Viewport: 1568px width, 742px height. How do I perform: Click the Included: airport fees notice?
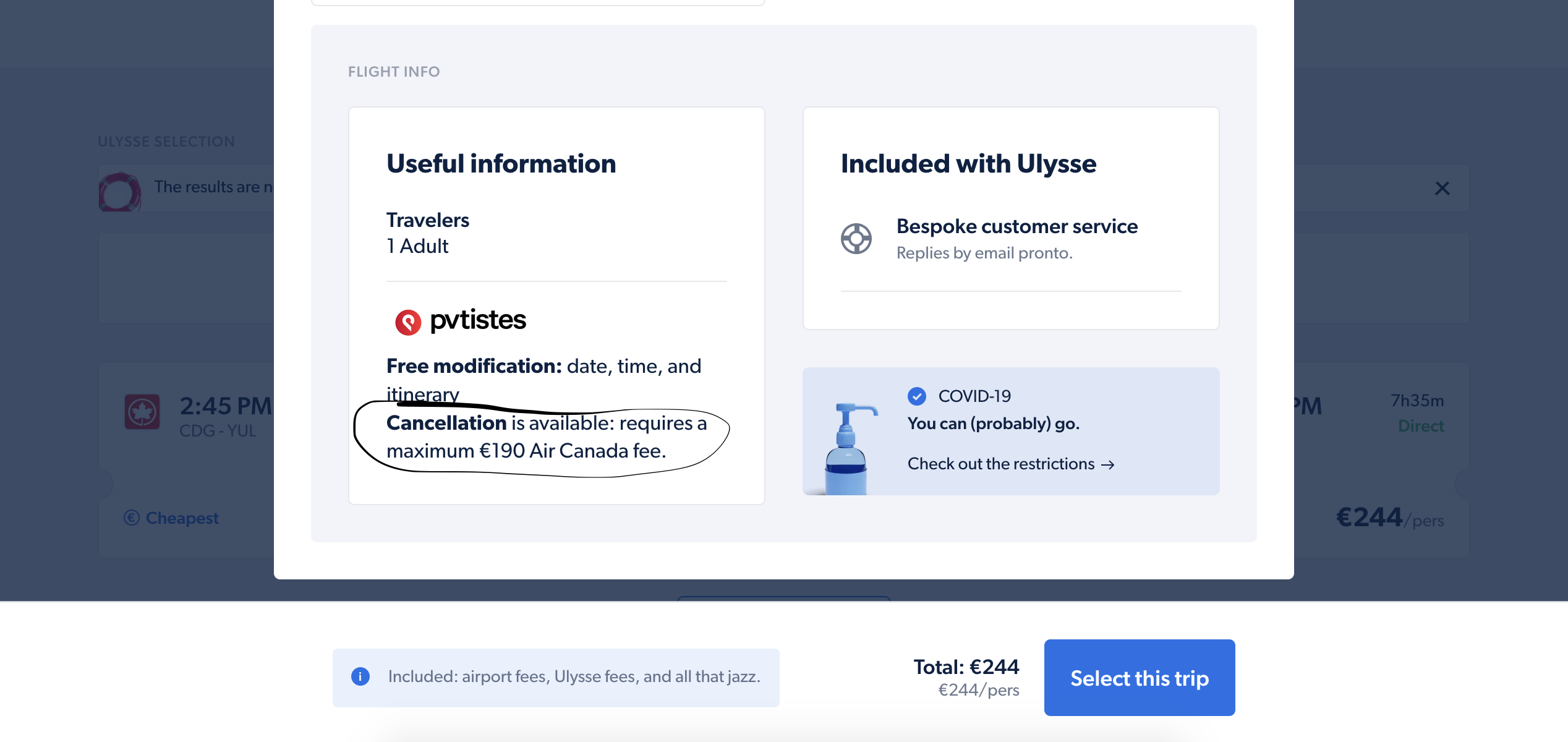click(x=556, y=677)
